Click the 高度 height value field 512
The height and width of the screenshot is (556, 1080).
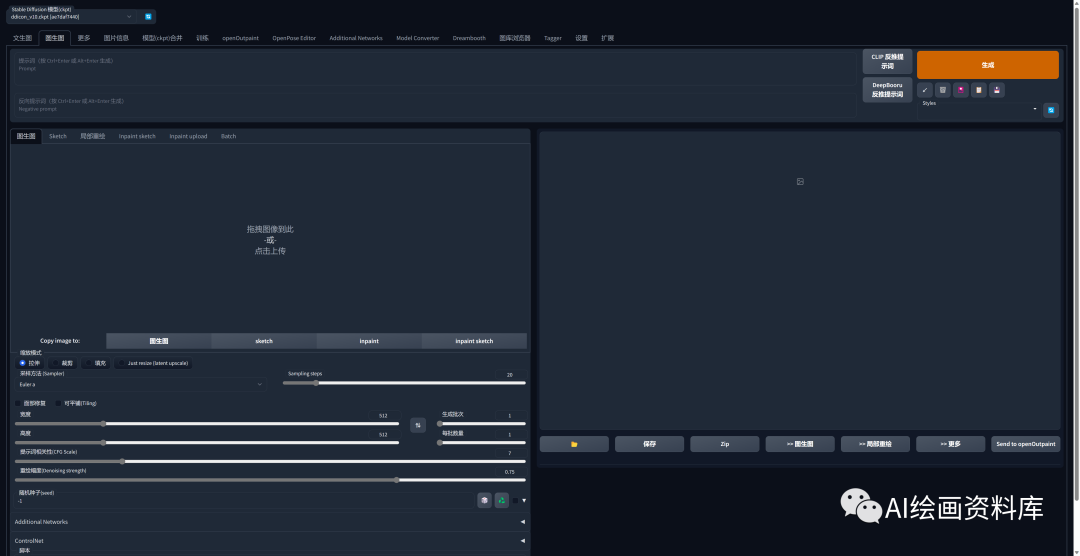tap(384, 435)
